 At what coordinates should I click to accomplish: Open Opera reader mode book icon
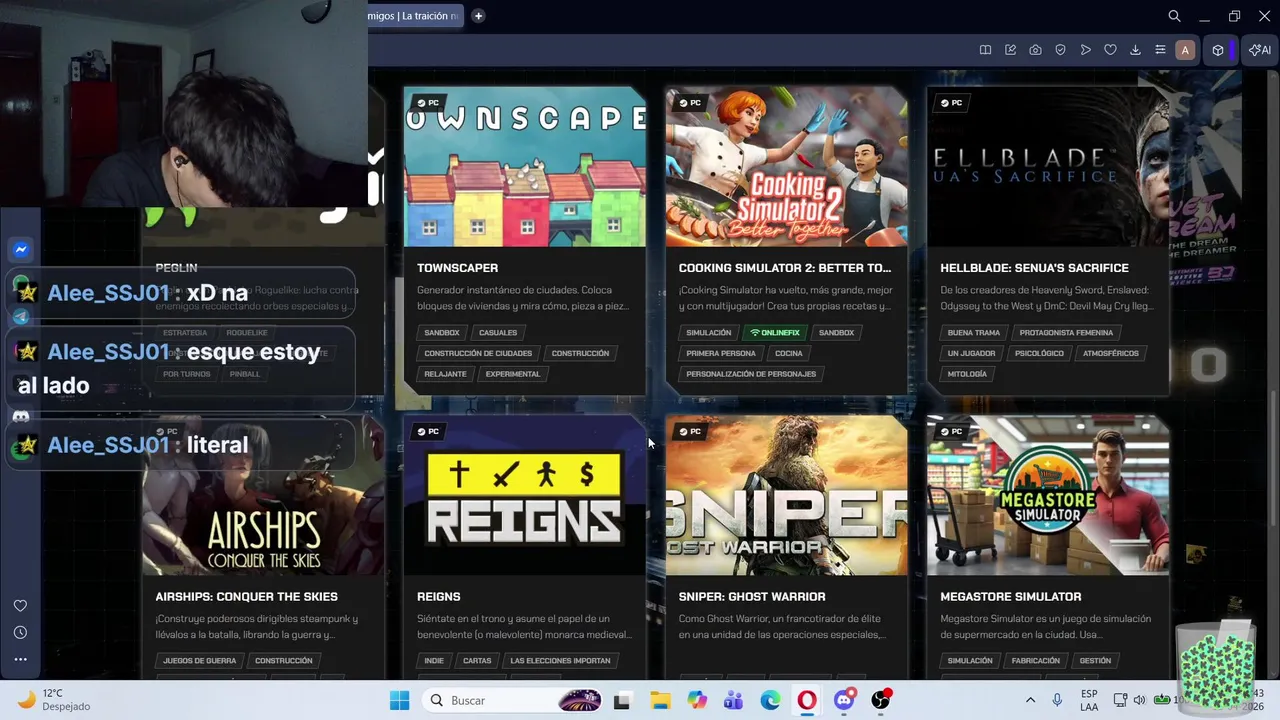pyautogui.click(x=985, y=50)
